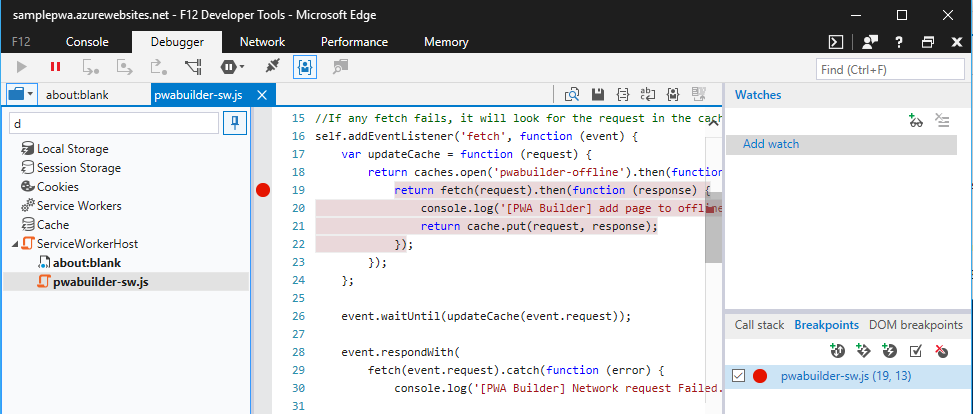Toggle the console panel icon

836,42
